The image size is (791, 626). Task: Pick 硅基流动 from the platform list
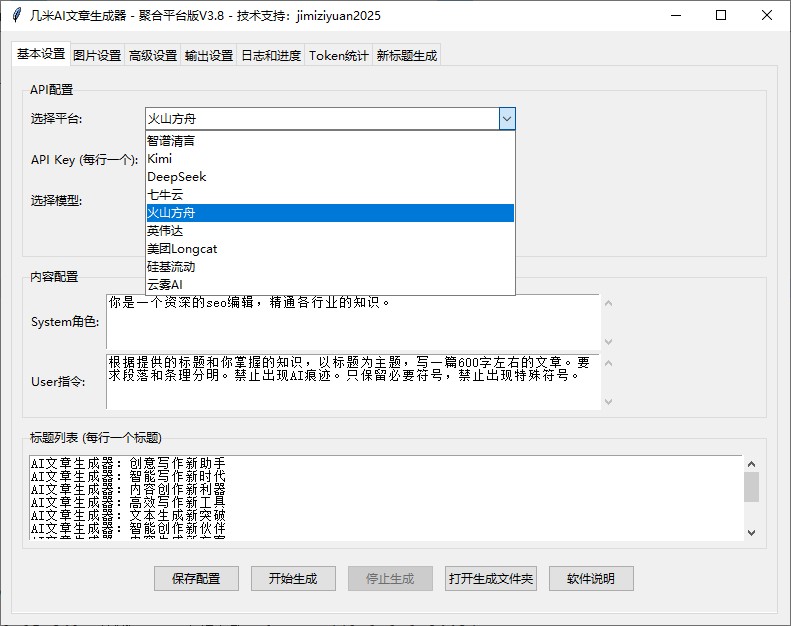pos(330,267)
